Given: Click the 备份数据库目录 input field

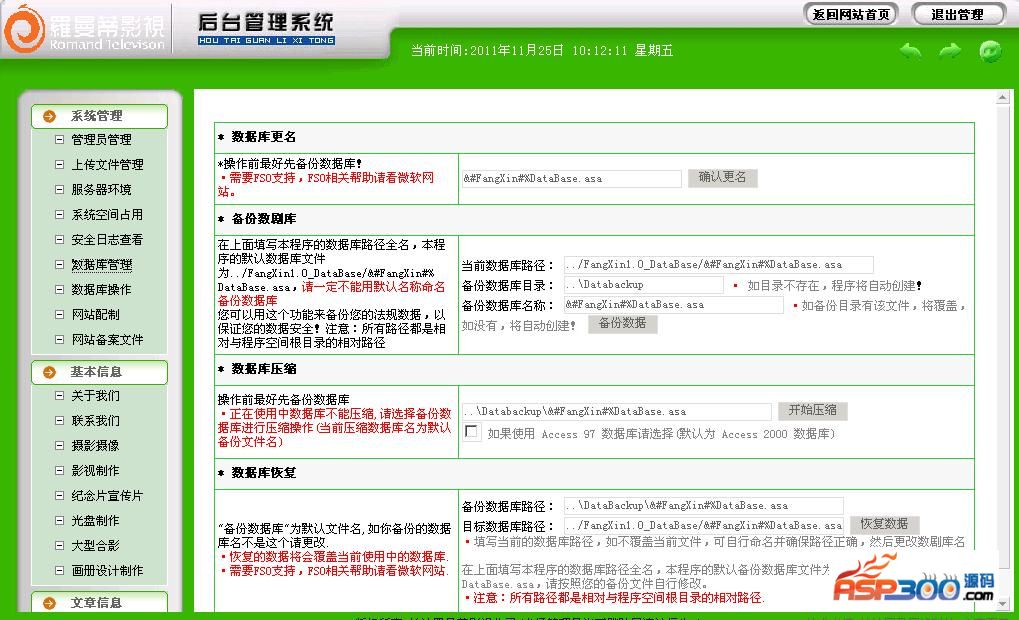Looking at the screenshot, I should tap(643, 285).
